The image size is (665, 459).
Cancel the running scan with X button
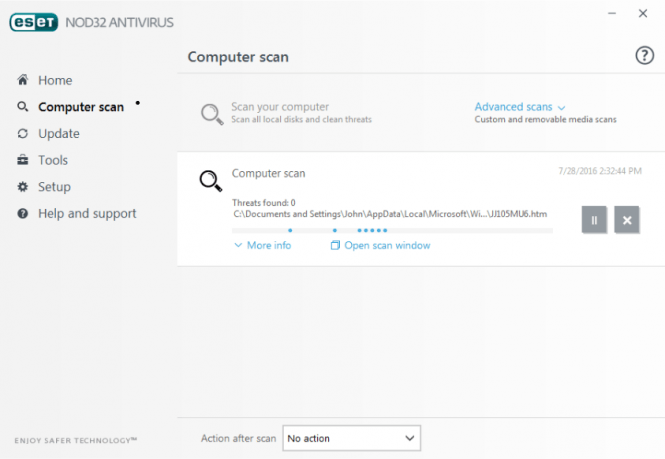[x=626, y=220]
